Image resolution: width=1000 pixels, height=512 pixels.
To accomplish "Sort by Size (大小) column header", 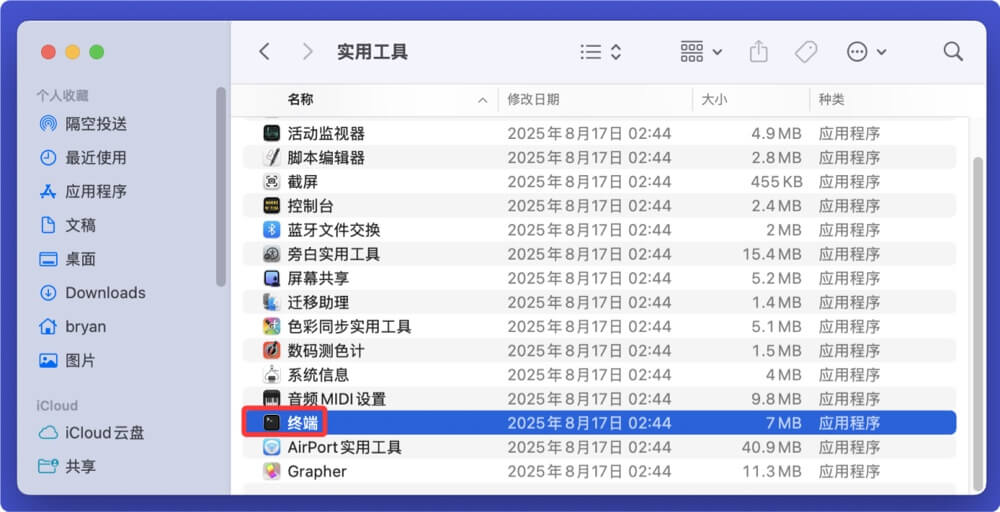I will [x=714, y=99].
